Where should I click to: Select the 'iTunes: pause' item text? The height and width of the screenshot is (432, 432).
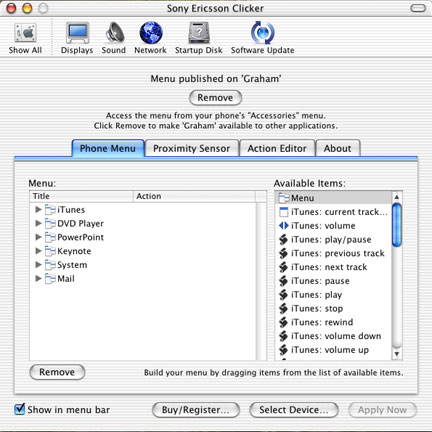coord(320,281)
